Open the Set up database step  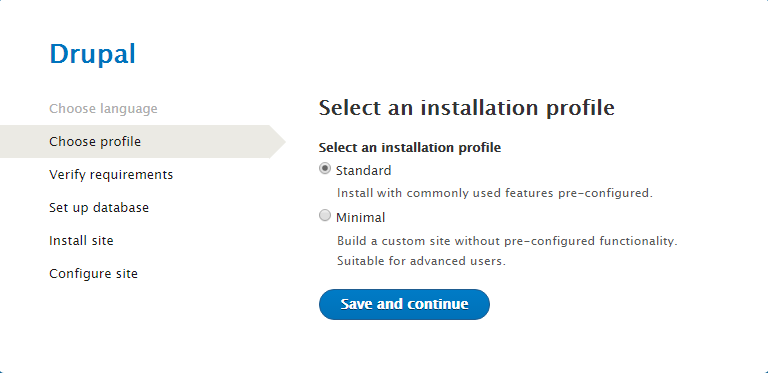99,208
